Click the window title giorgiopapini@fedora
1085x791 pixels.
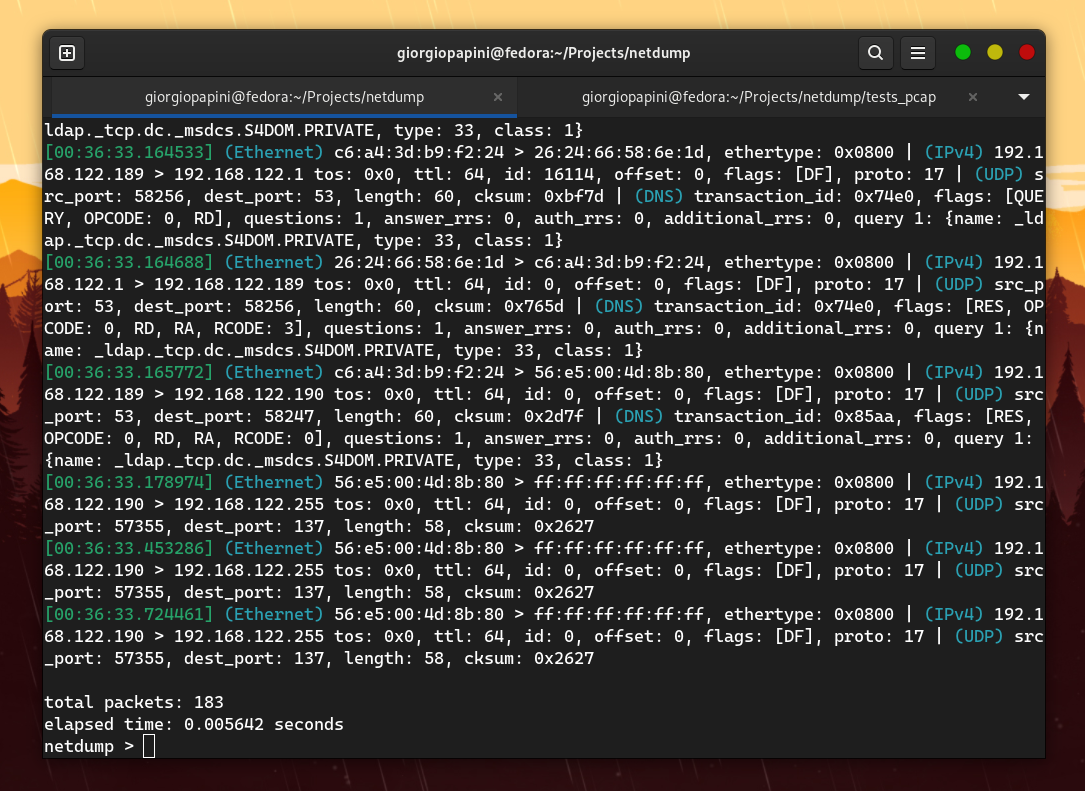click(x=544, y=53)
